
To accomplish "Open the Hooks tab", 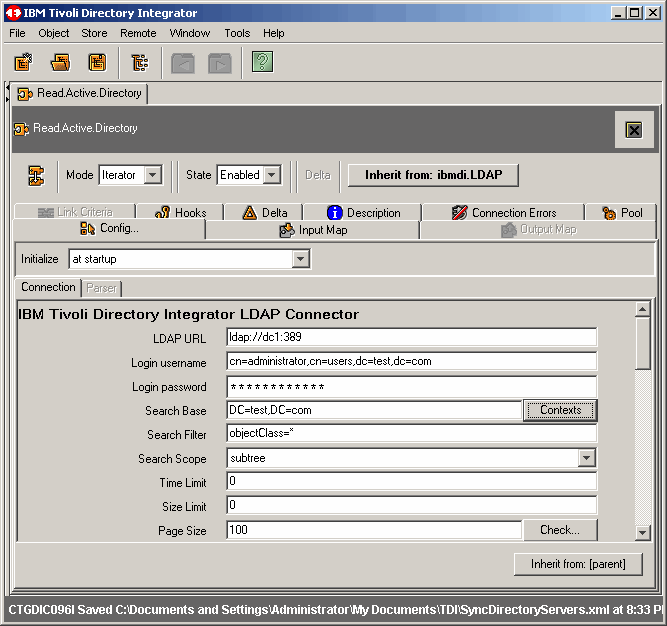I will [x=181, y=212].
